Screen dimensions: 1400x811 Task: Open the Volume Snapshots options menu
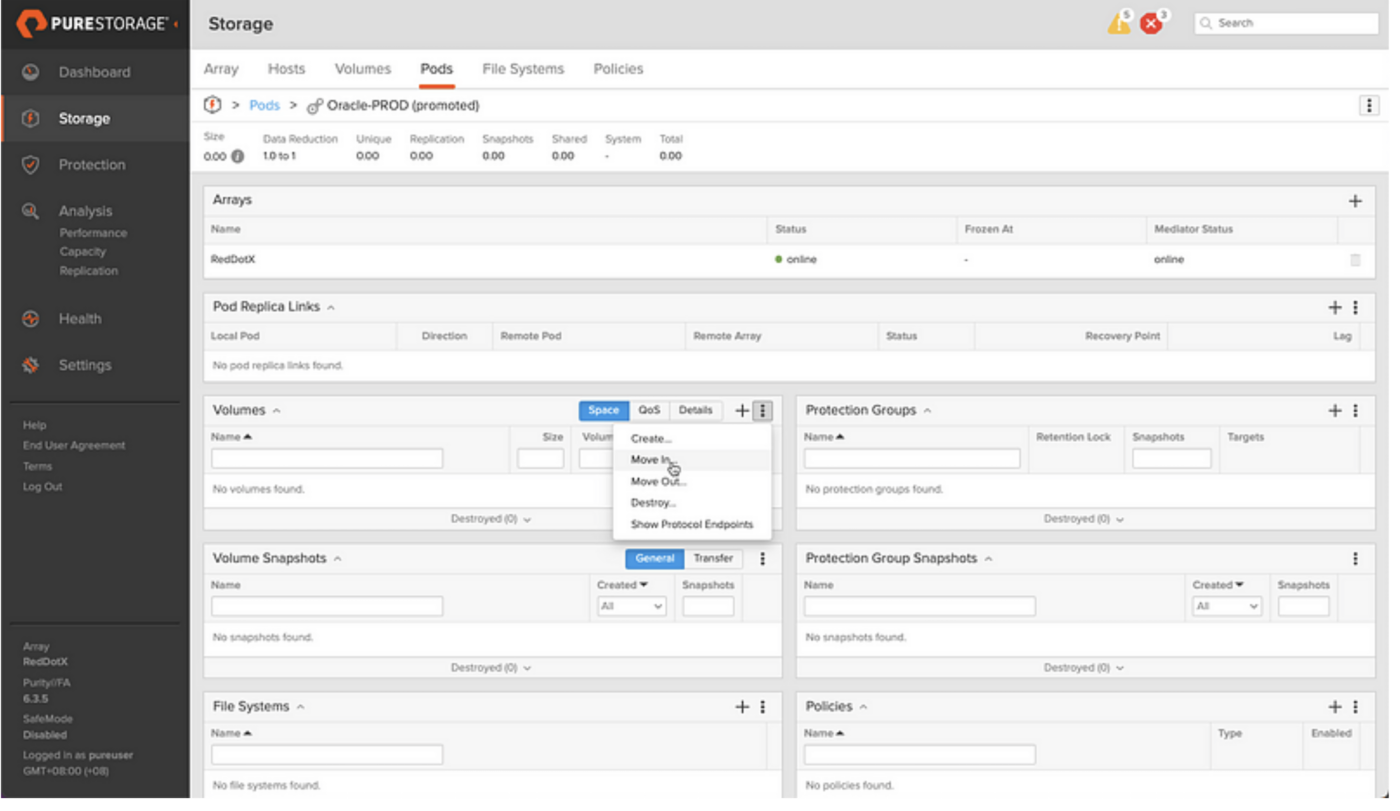(763, 559)
